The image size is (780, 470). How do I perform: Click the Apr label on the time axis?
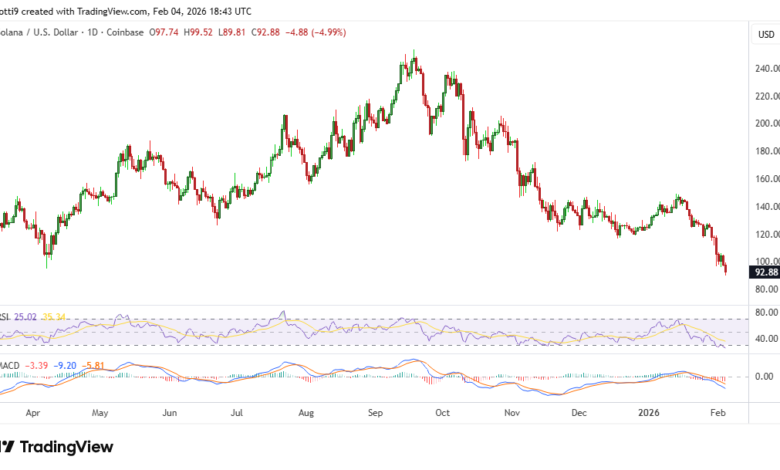(x=32, y=411)
